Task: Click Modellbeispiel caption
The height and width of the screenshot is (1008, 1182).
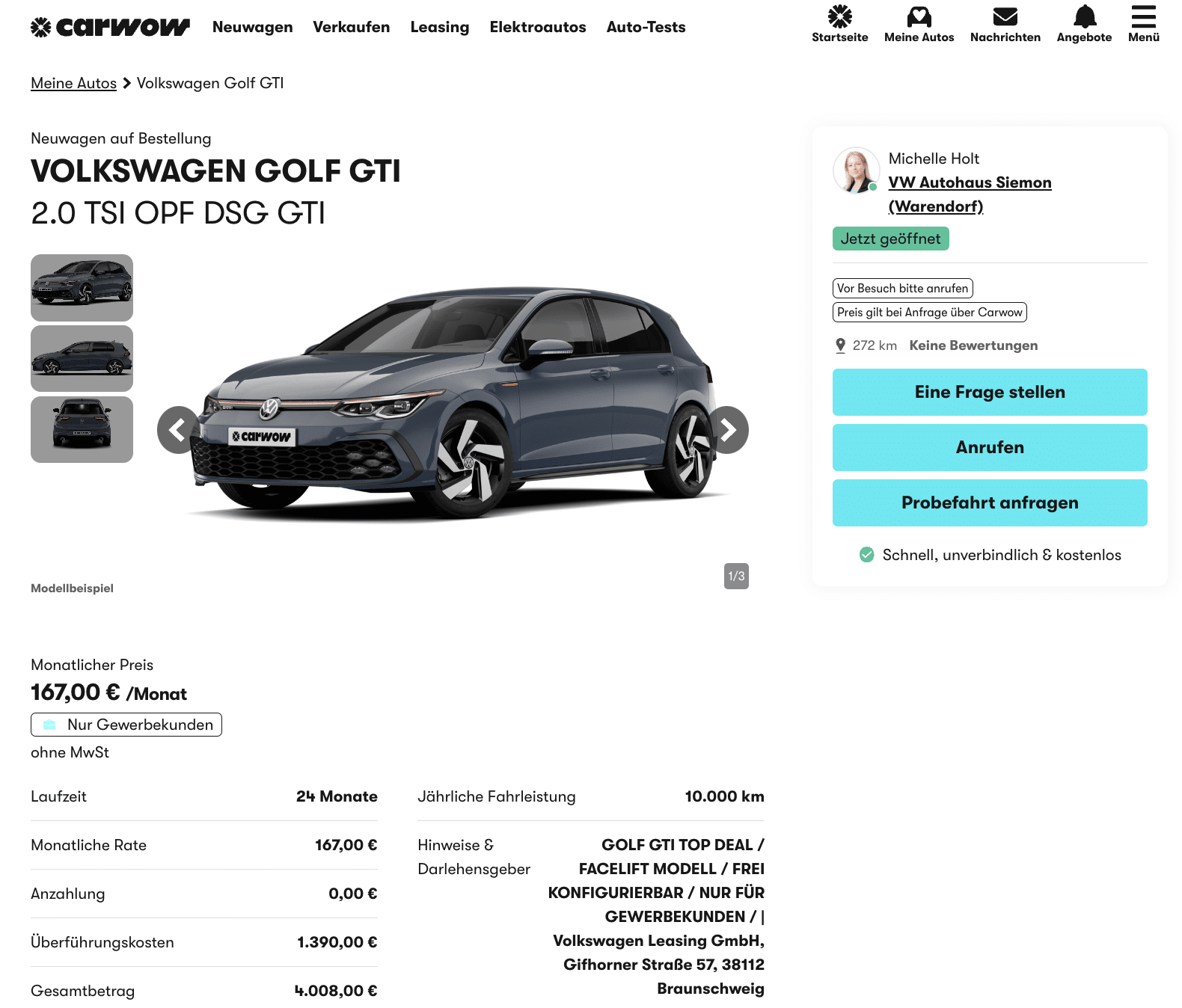Action: pyautogui.click(x=72, y=588)
